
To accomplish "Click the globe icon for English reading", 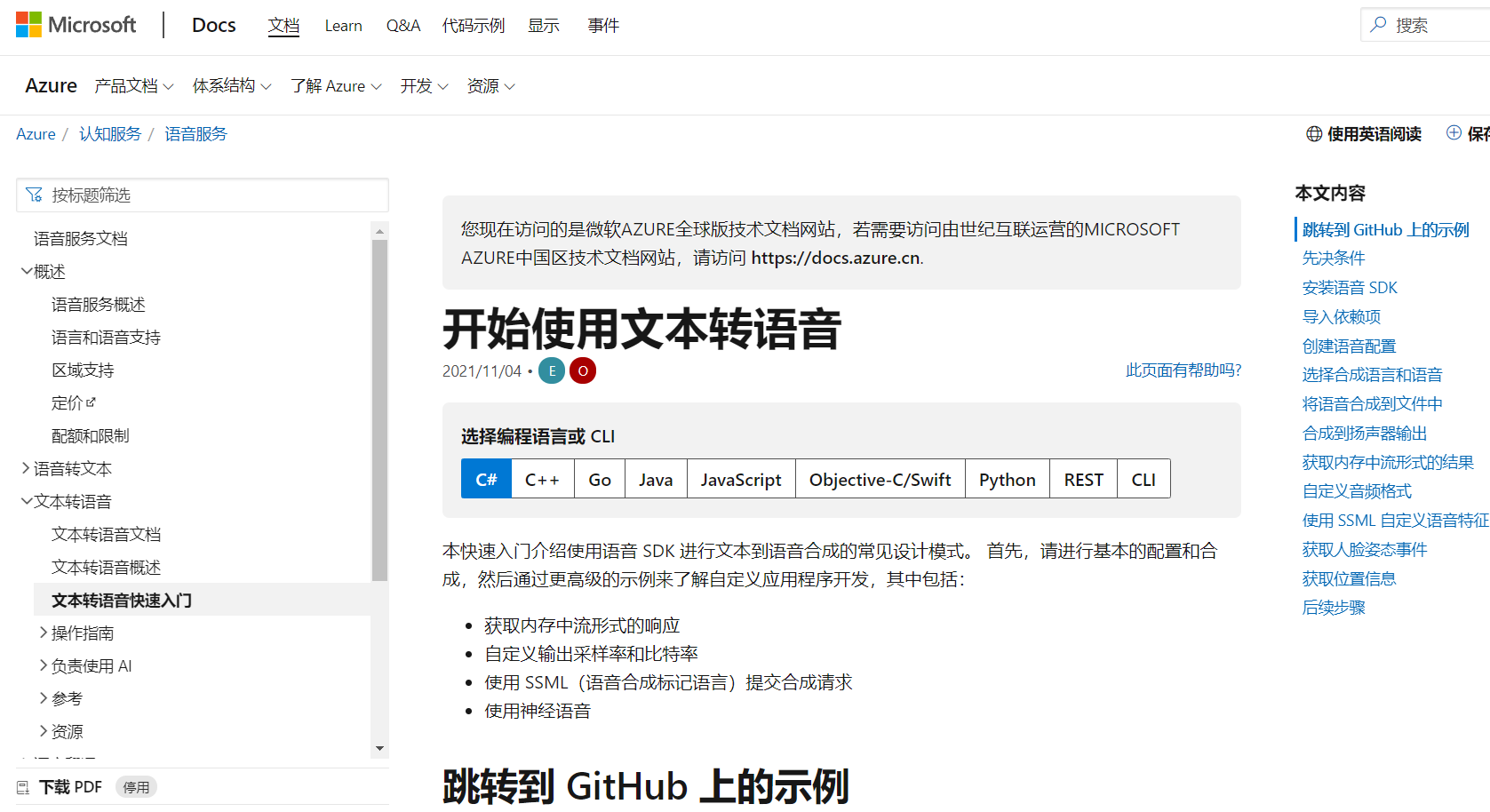I will (1314, 134).
